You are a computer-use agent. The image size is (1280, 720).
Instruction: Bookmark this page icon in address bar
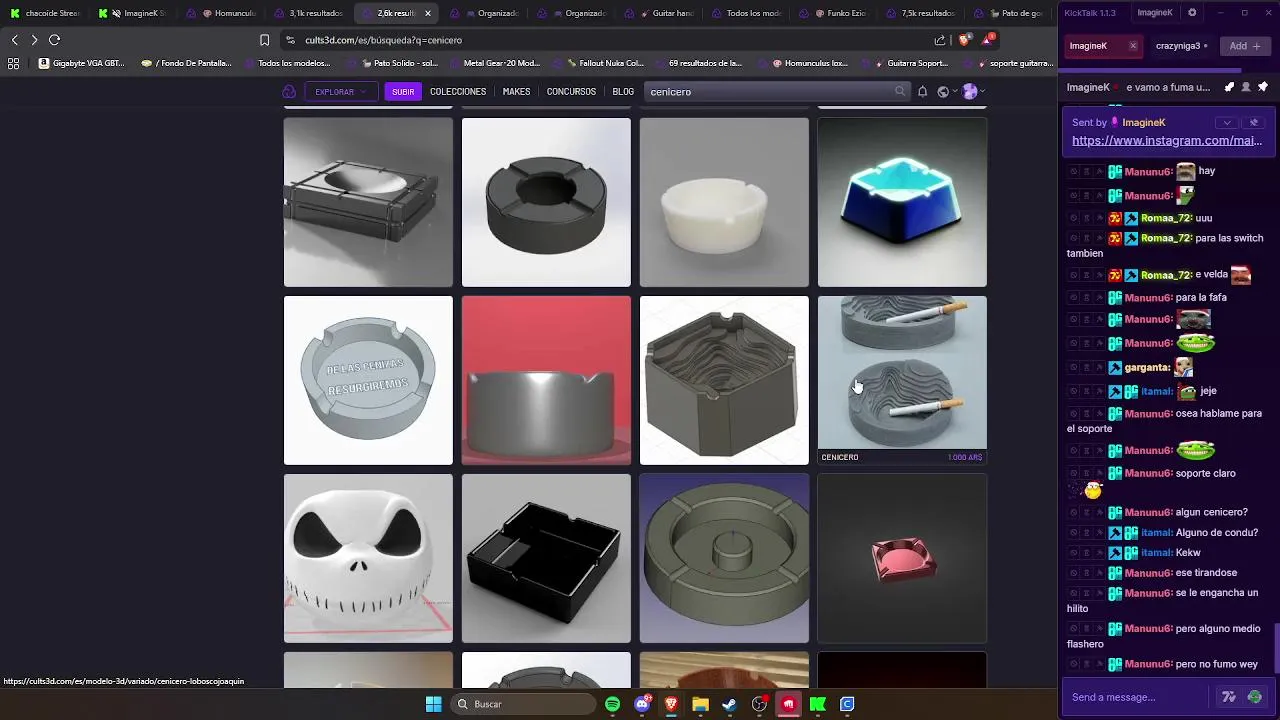tap(264, 40)
